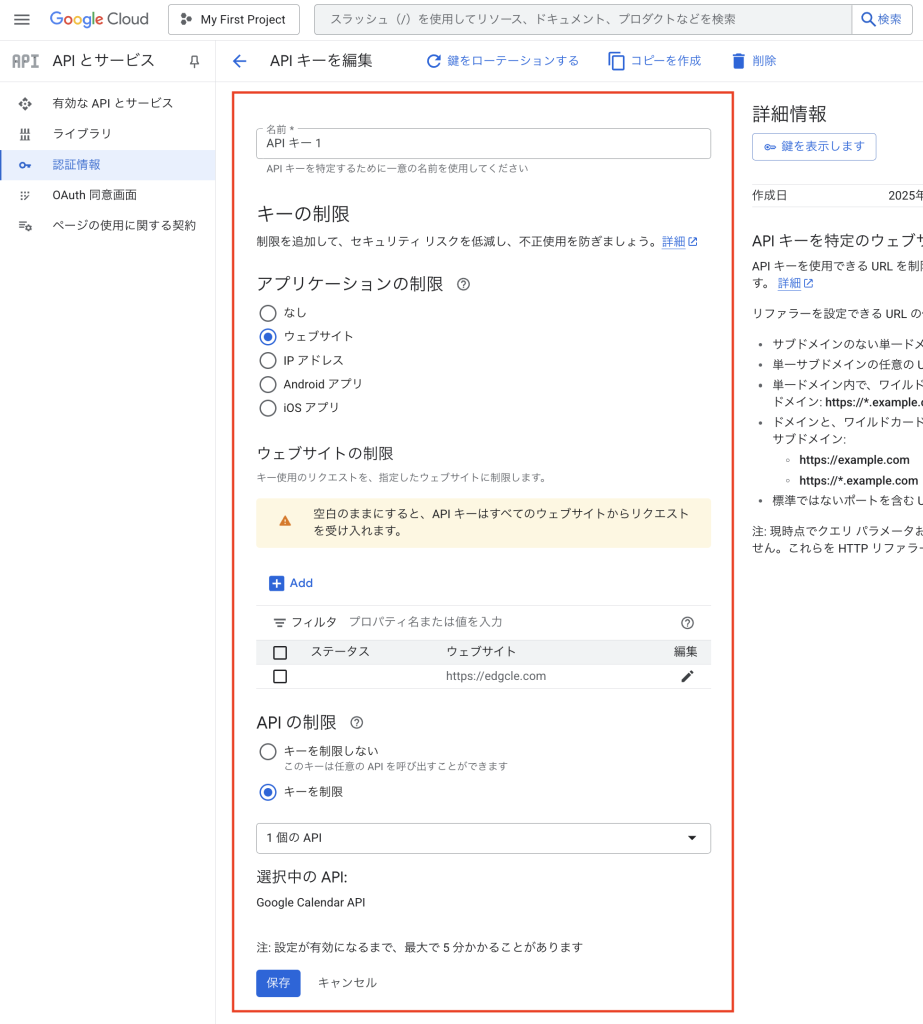Image resolution: width=923 pixels, height=1024 pixels.
Task: Check the select-all header checkbox
Action: click(x=280, y=652)
